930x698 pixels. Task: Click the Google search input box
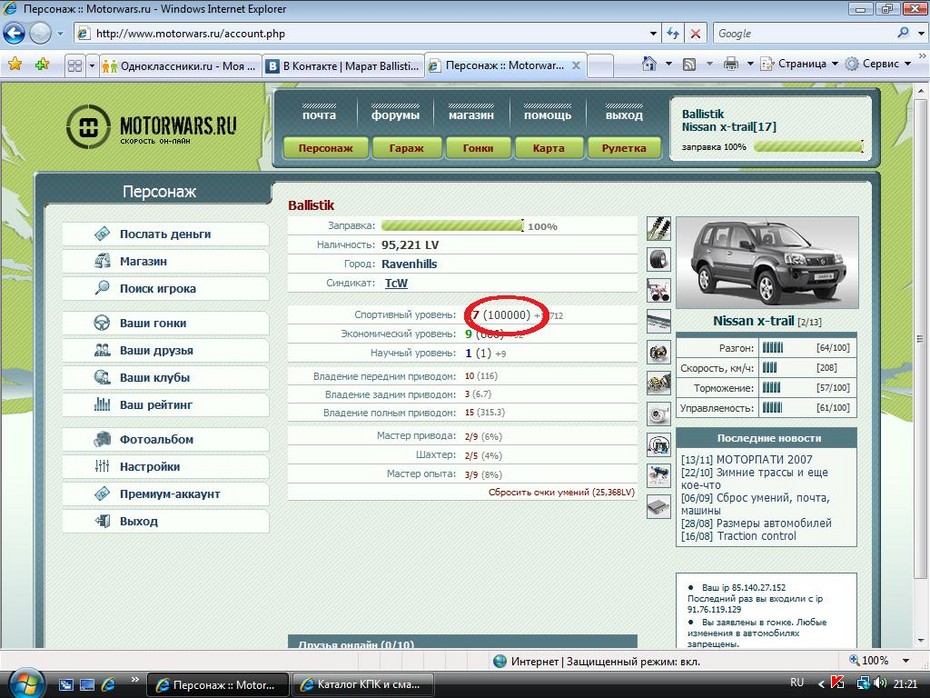coord(805,33)
